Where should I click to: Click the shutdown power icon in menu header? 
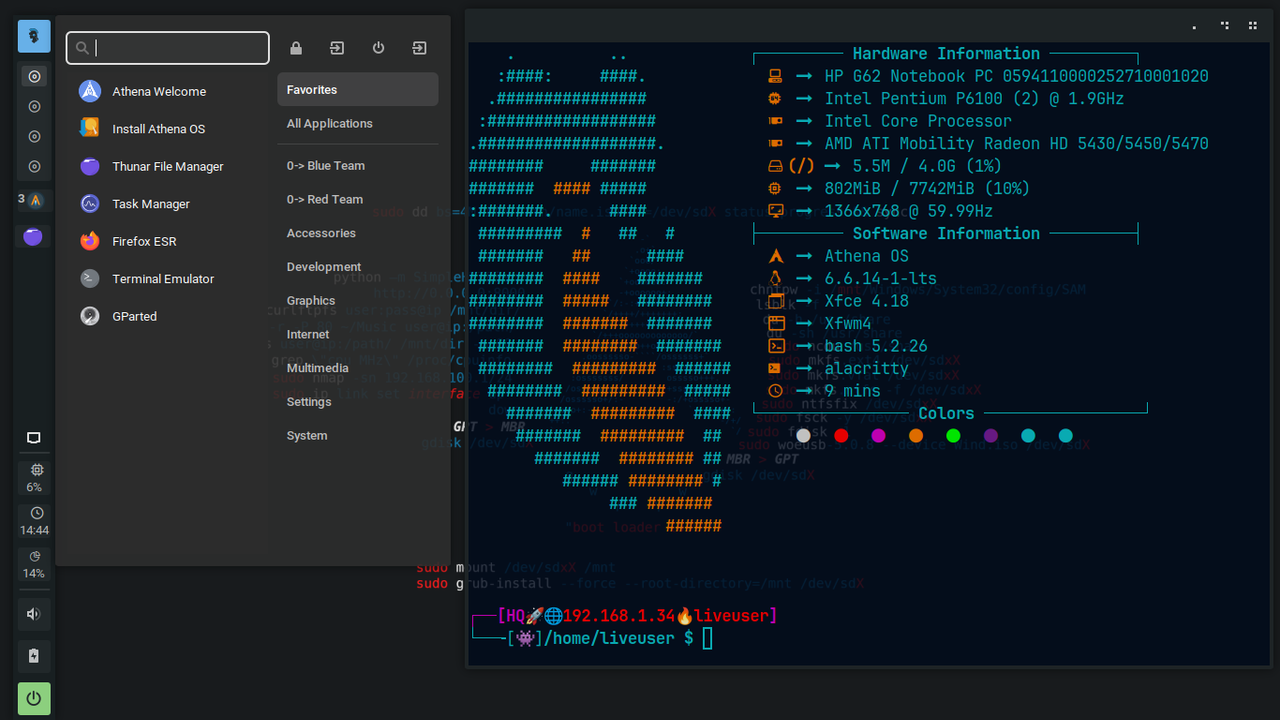click(x=378, y=48)
